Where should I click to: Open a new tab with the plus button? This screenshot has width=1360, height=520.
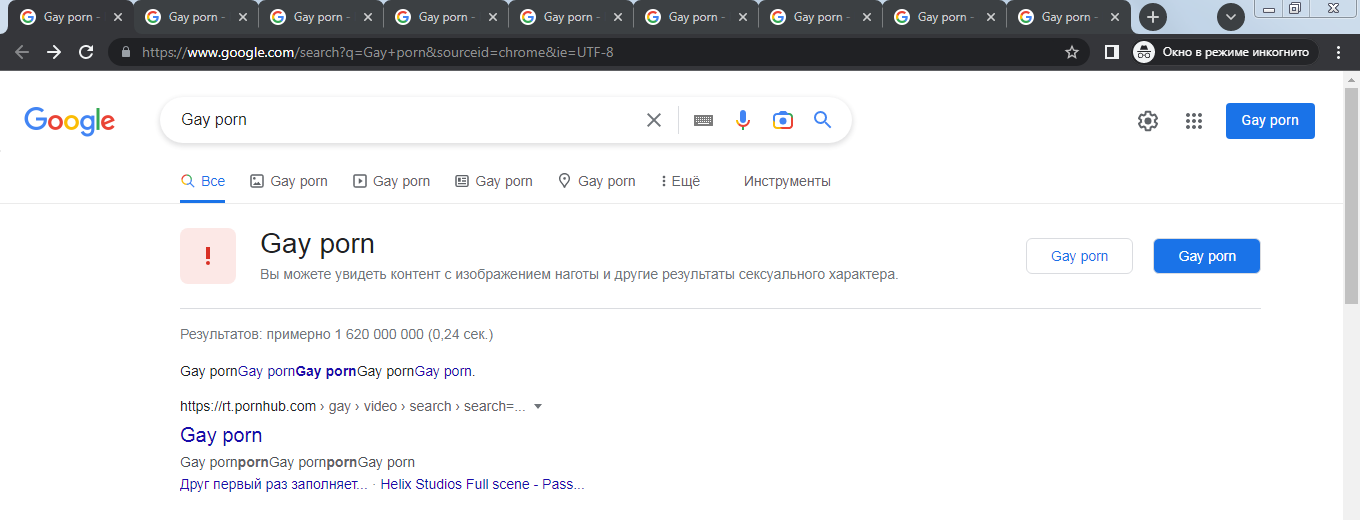[x=1153, y=17]
